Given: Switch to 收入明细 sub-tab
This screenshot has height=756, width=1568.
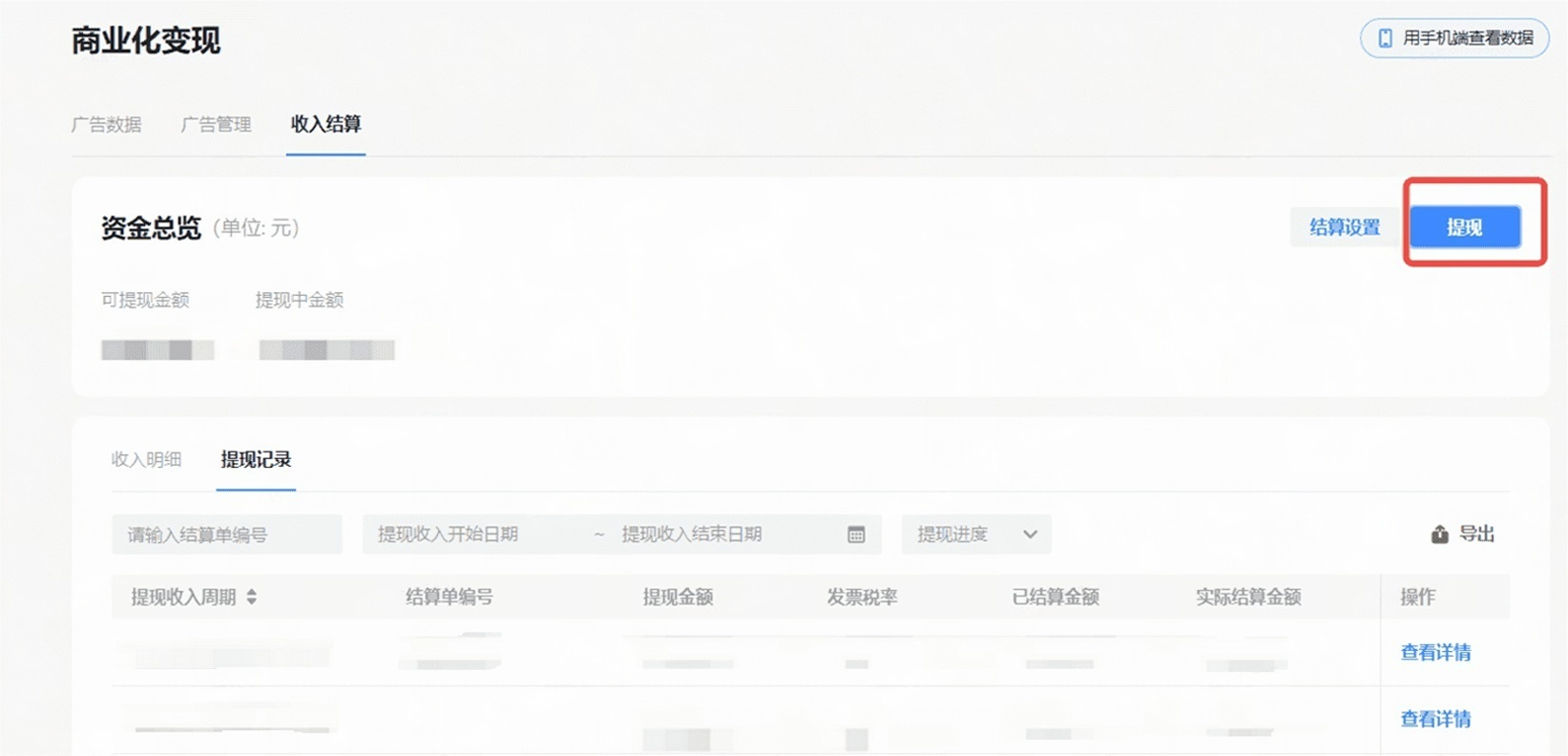Looking at the screenshot, I should (x=146, y=459).
